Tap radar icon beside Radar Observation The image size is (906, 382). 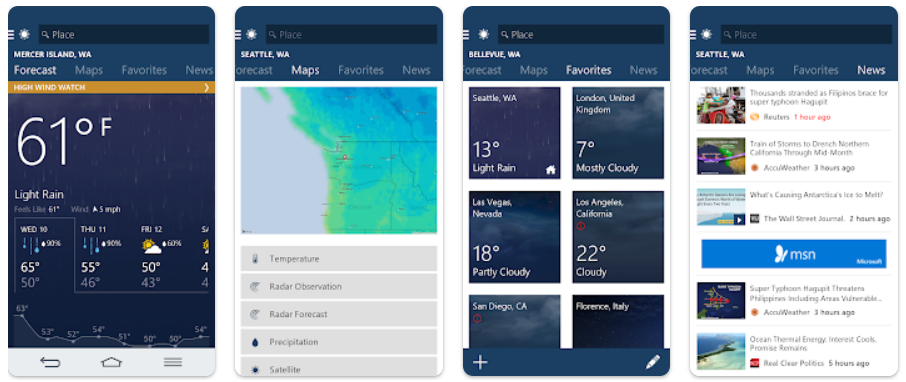click(x=255, y=287)
